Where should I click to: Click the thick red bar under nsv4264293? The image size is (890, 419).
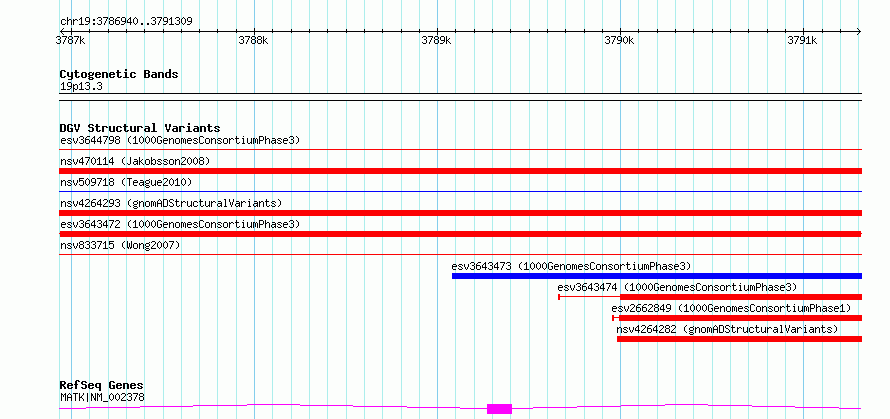pos(460,213)
